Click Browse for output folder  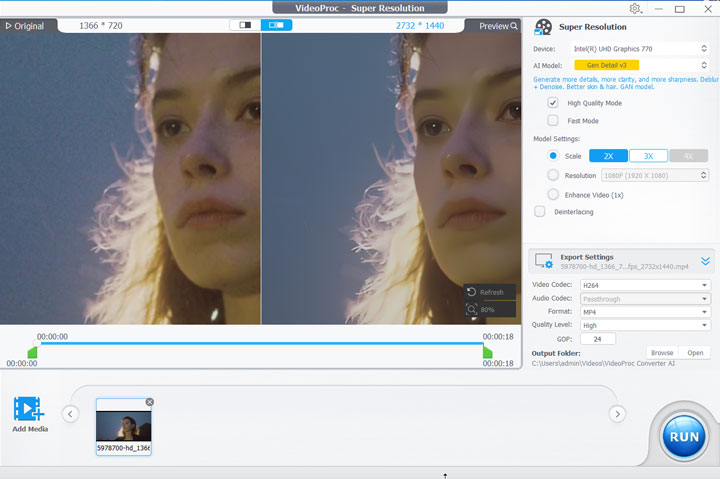(662, 353)
